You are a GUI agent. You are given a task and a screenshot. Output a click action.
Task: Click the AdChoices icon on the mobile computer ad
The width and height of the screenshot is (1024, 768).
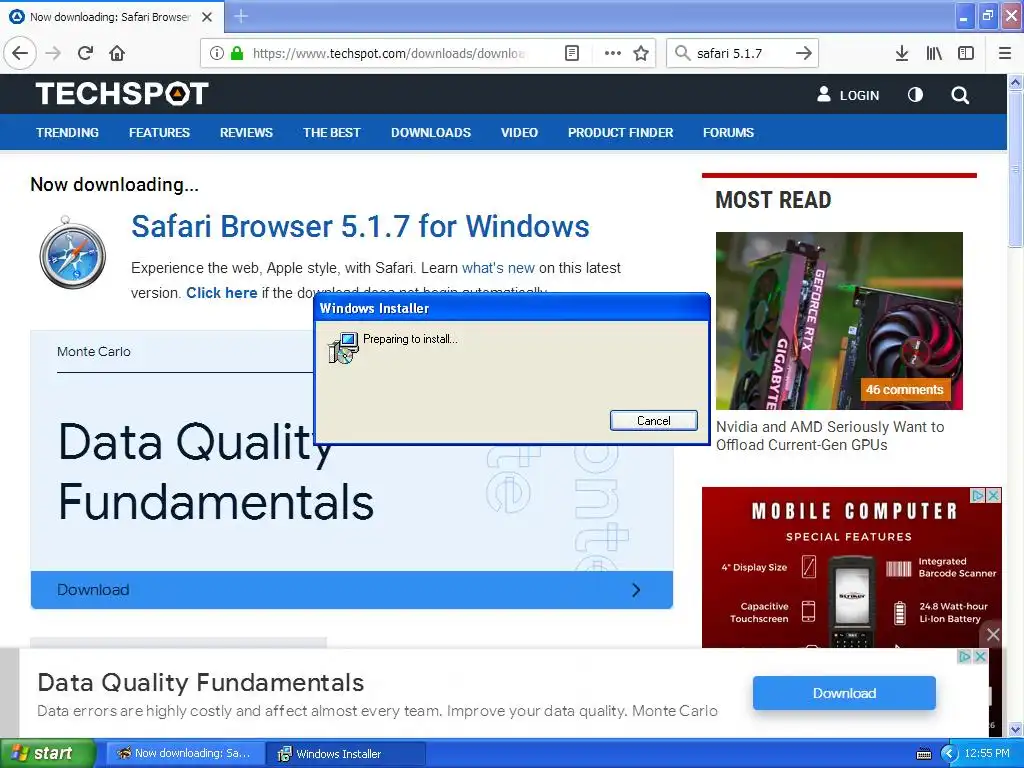(978, 496)
